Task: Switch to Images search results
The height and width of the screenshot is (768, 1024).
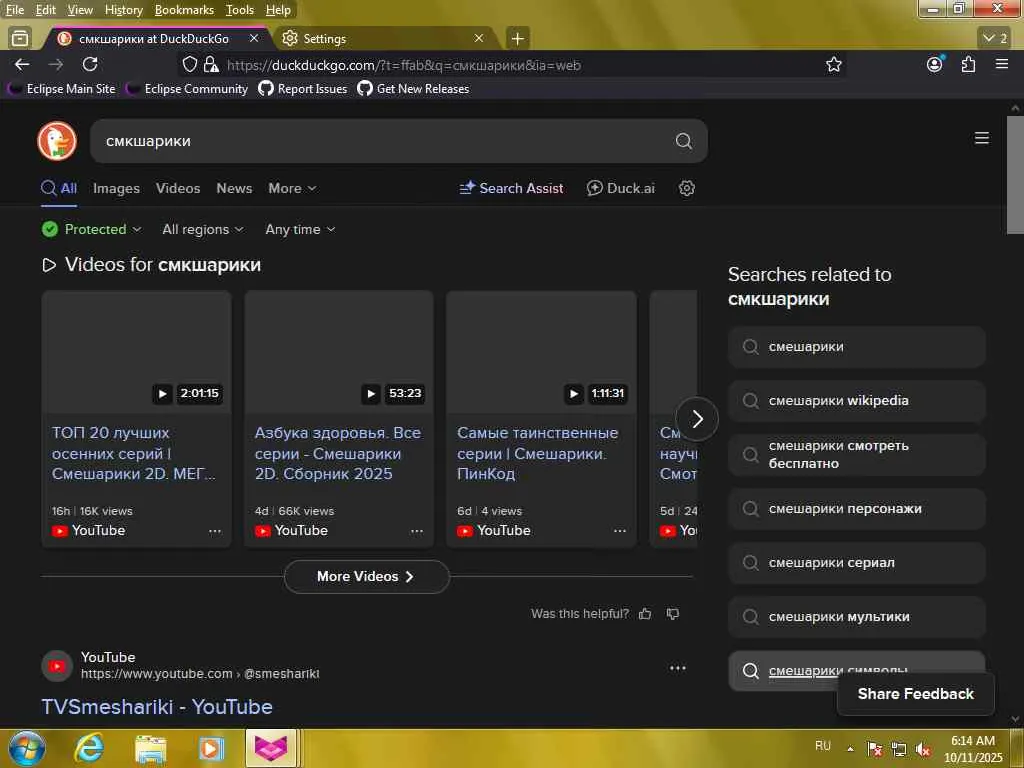Action: coord(116,188)
